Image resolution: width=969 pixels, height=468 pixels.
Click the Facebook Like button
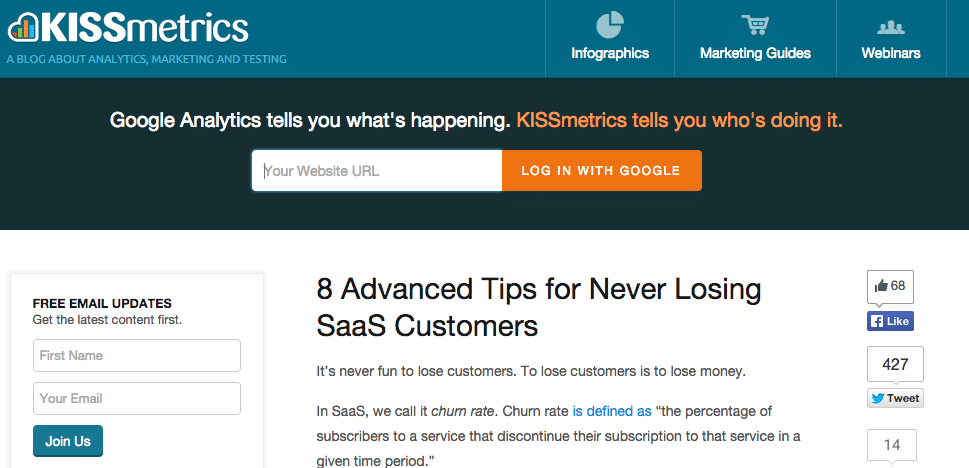[890, 321]
